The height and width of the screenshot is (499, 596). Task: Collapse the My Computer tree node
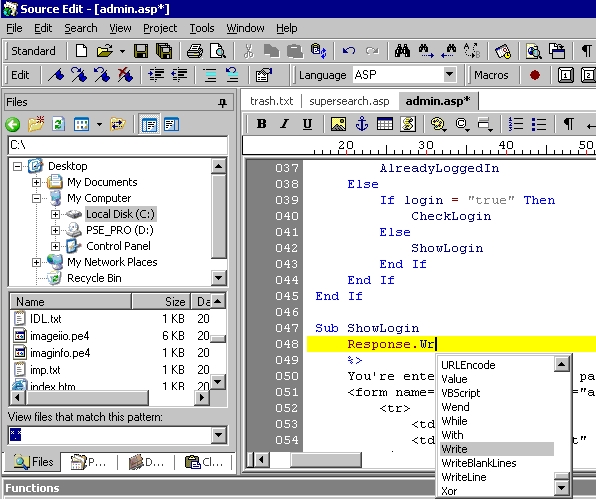pos(36,198)
